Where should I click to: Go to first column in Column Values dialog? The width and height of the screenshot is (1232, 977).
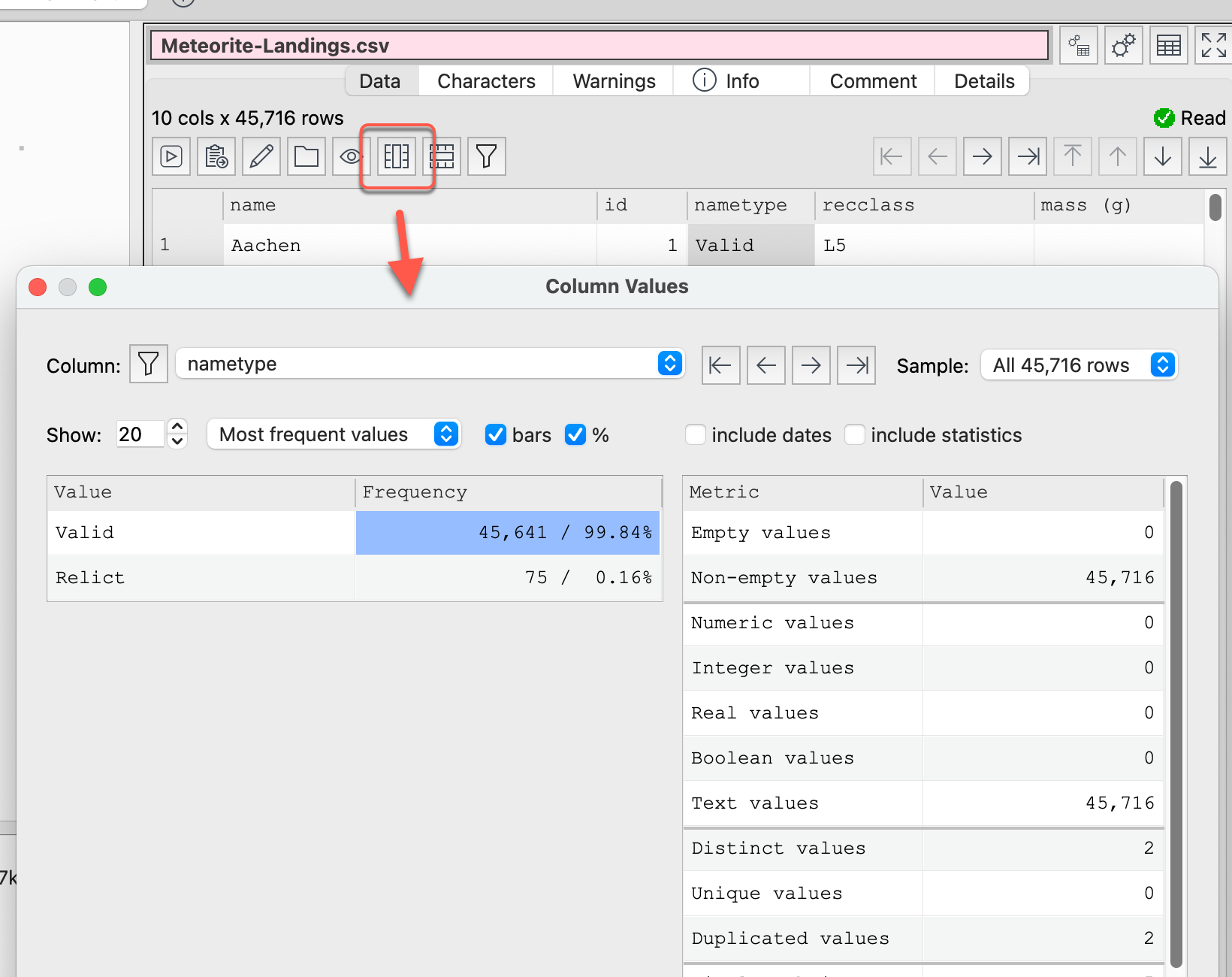point(721,365)
